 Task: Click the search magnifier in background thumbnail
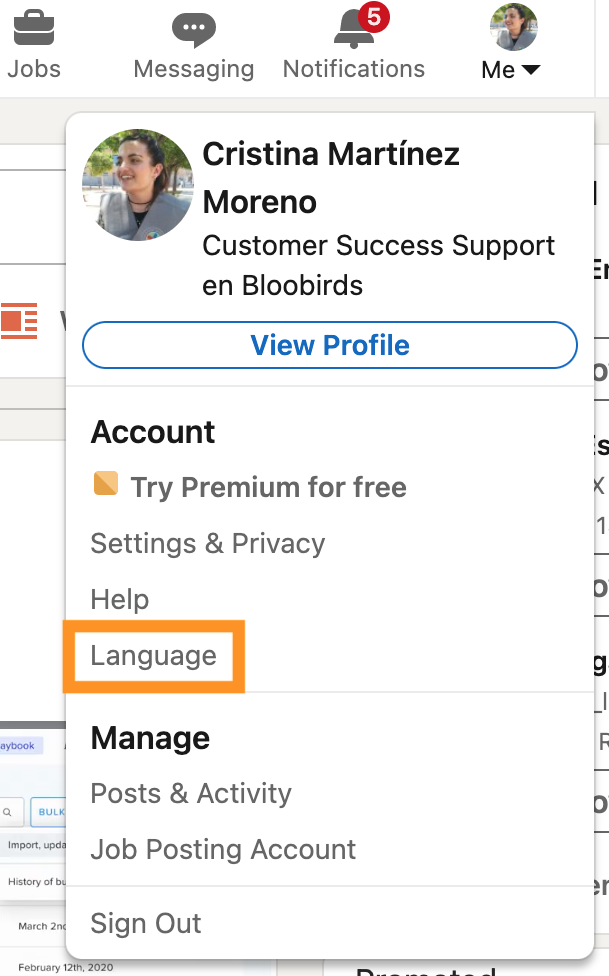pyautogui.click(x=7, y=812)
